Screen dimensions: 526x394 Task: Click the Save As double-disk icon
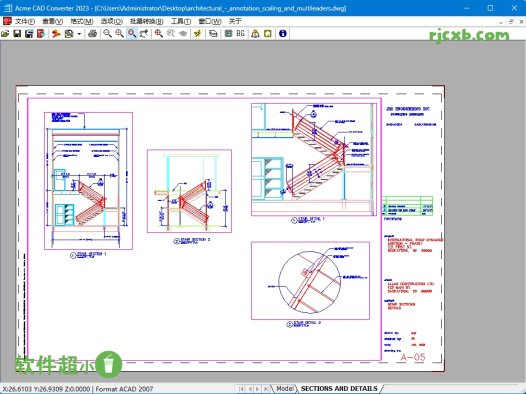pos(29,34)
